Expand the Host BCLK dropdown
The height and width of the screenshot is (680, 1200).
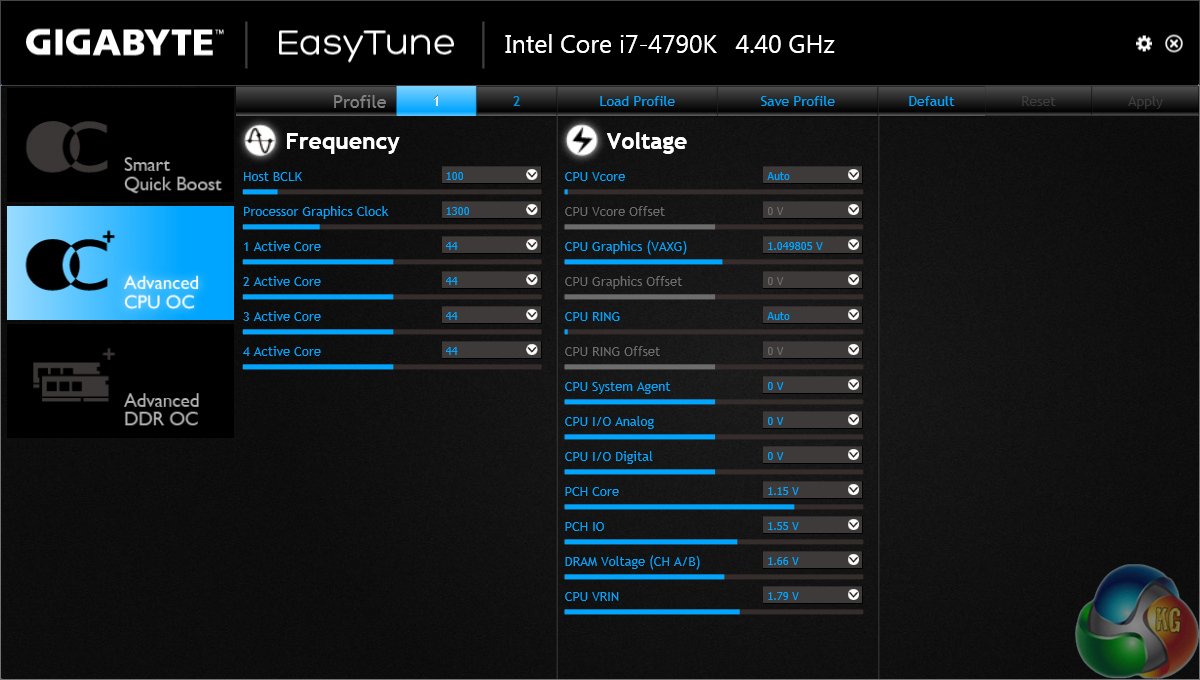coord(532,175)
